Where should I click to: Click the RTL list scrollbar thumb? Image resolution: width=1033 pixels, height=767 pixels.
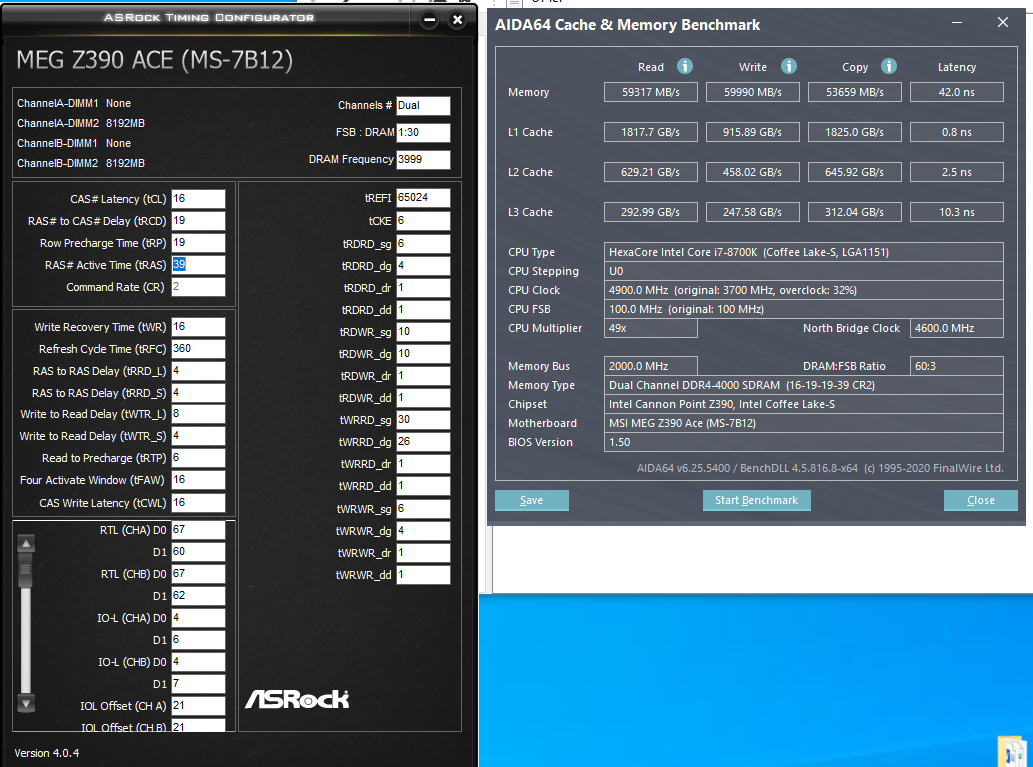(x=26, y=570)
